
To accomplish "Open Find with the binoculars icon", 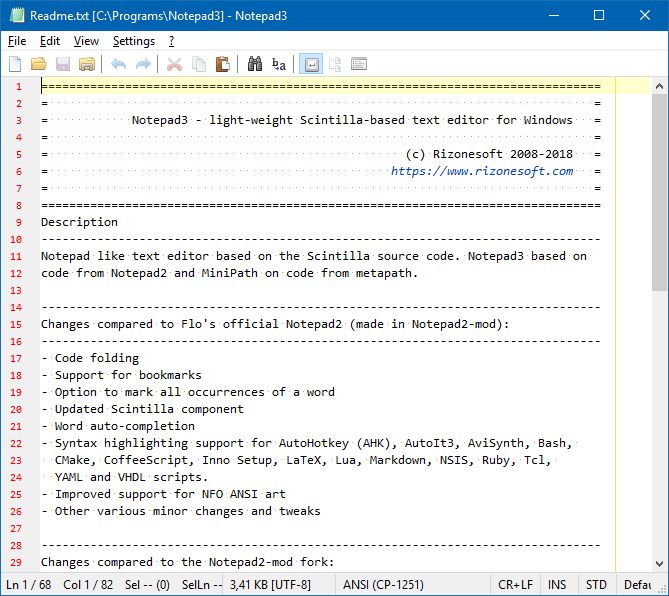I will 255,64.
